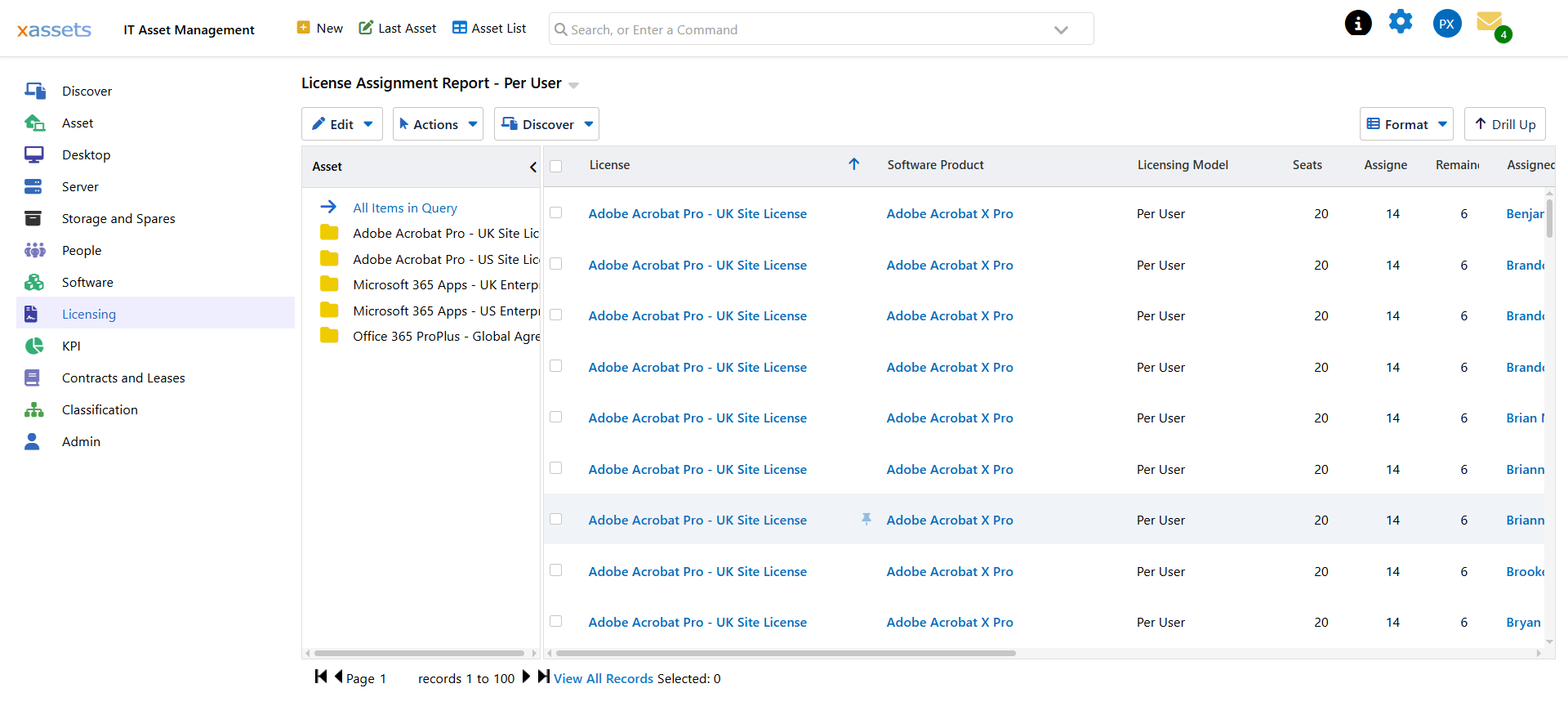The image size is (1568, 706).
Task: Go to previous page of records
Action: (x=338, y=677)
